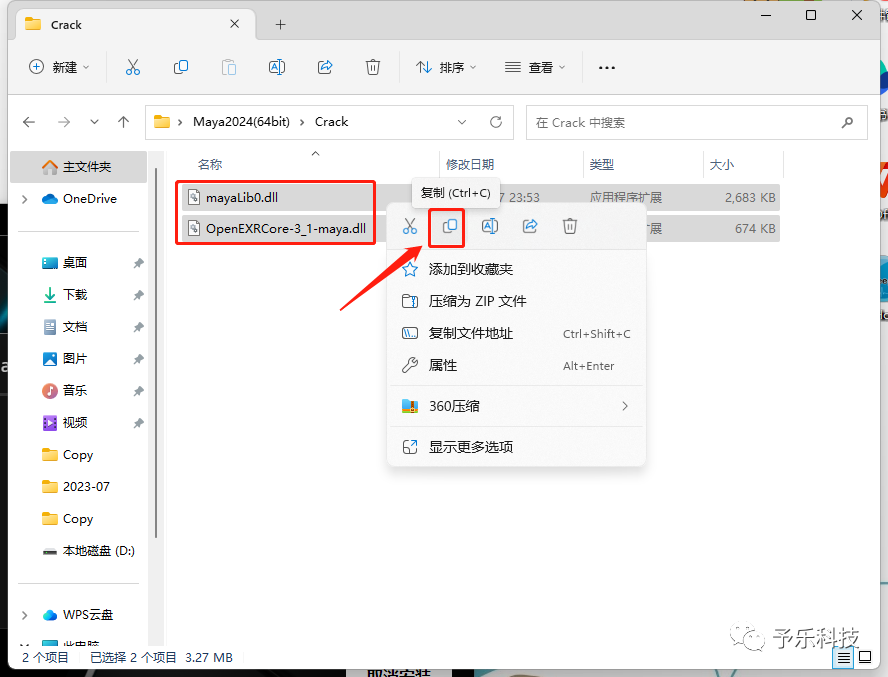This screenshot has height=677, width=888.
Task: Go back with the left arrow
Action: [x=29, y=122]
